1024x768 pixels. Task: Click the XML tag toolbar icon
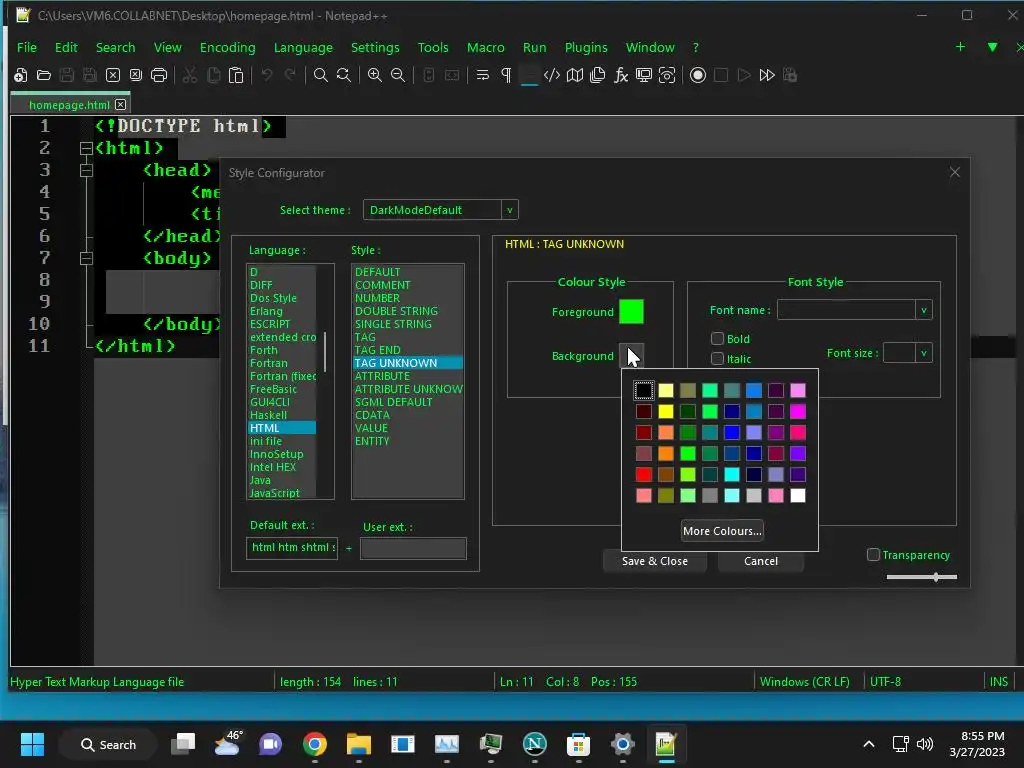[x=552, y=75]
